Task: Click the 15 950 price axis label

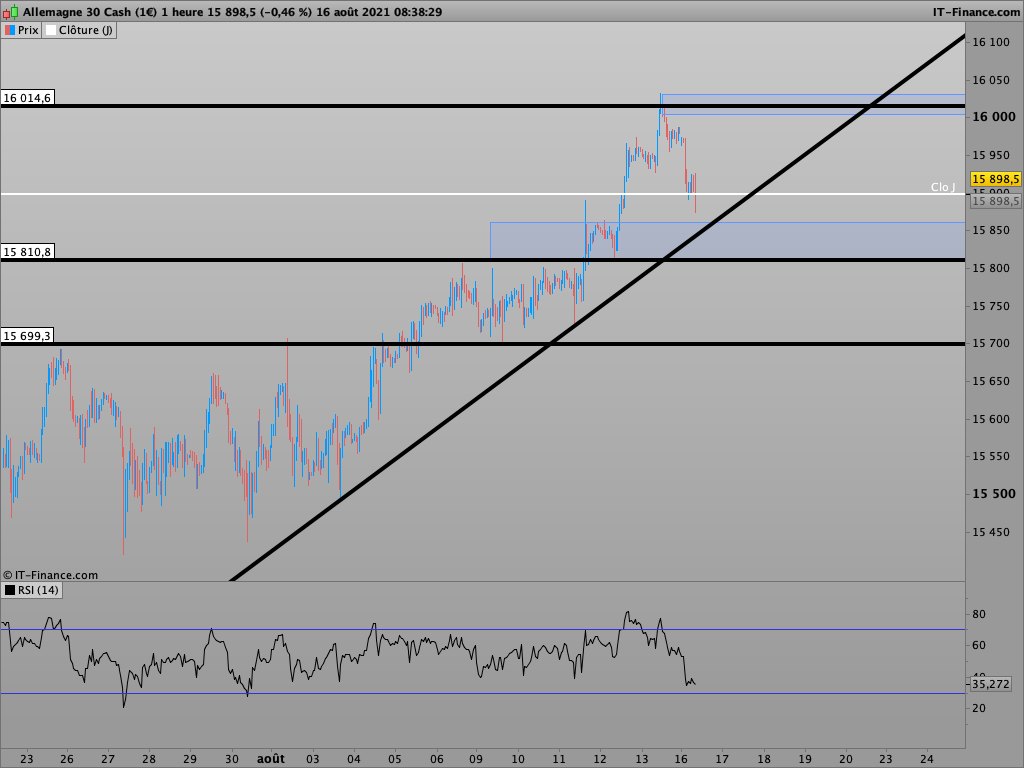Action: [990, 155]
